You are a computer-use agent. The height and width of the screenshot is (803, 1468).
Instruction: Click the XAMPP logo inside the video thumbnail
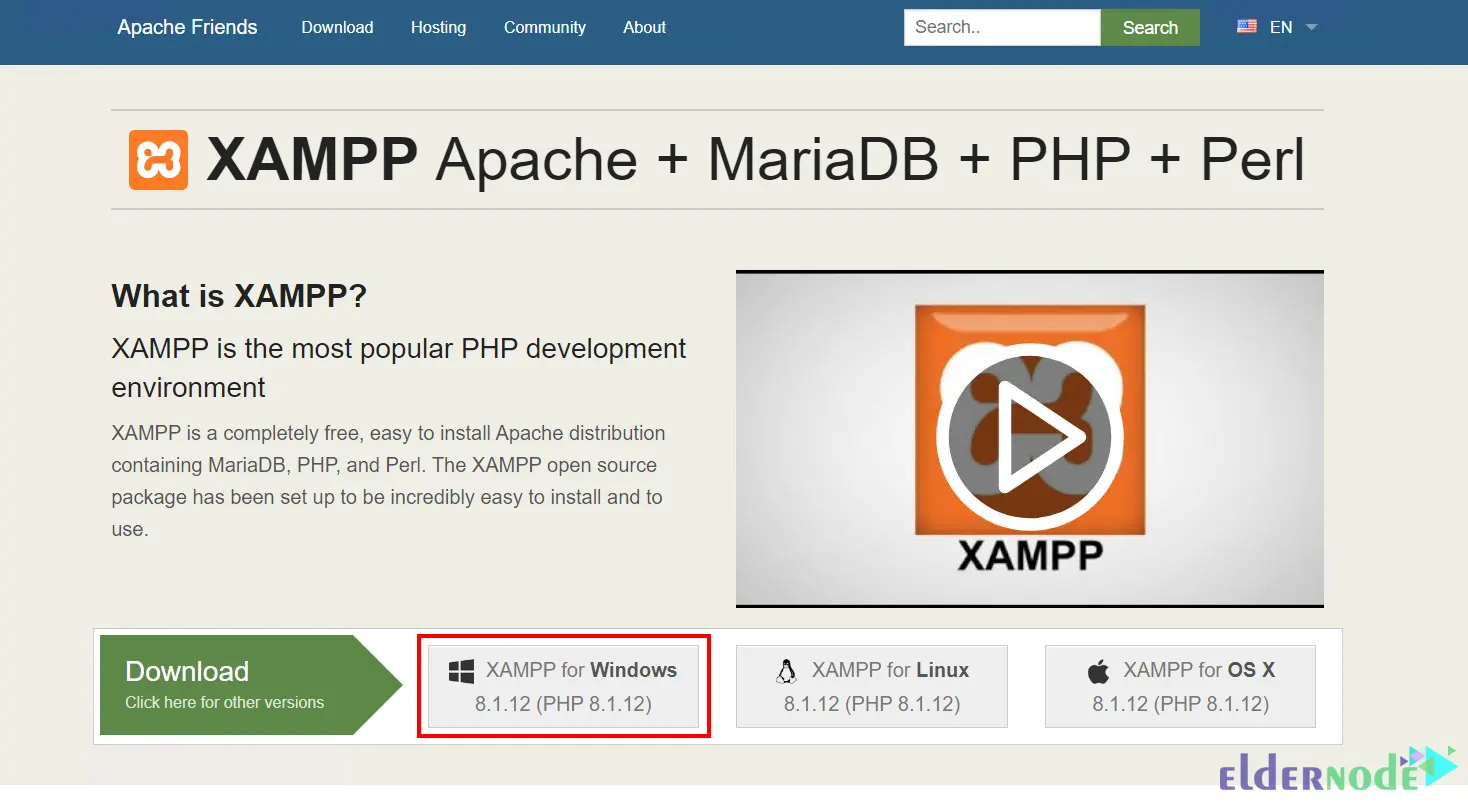click(1031, 420)
